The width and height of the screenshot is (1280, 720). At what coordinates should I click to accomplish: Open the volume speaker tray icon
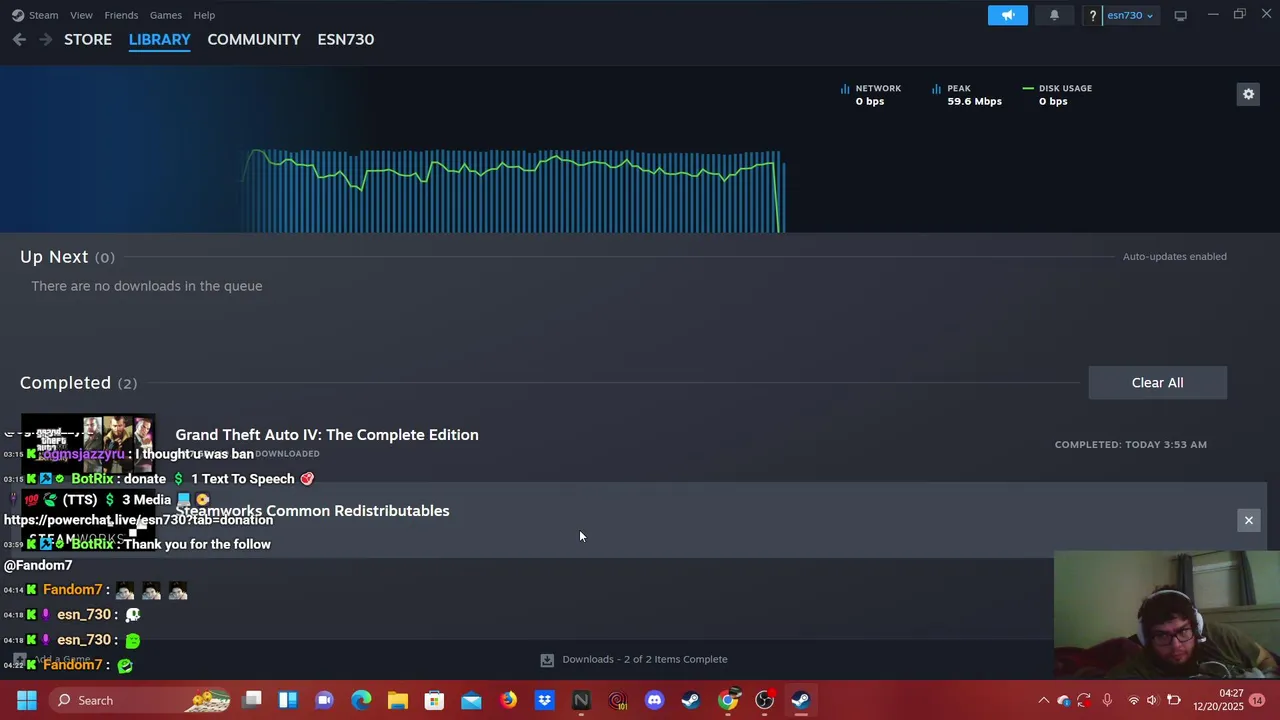coord(1152,700)
